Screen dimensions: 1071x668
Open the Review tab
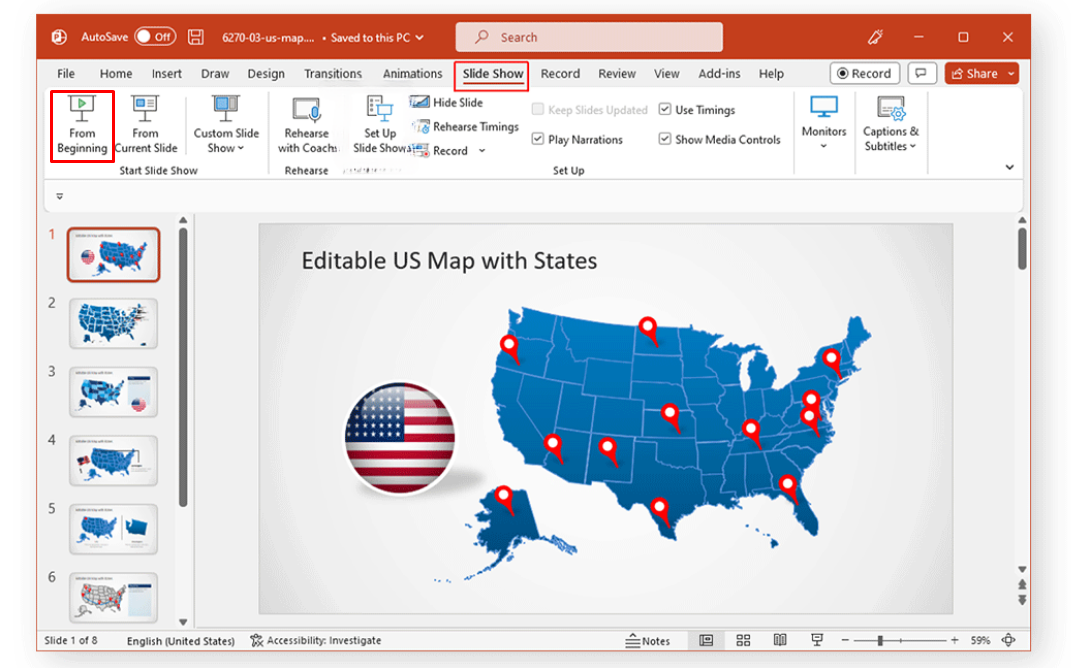point(617,74)
